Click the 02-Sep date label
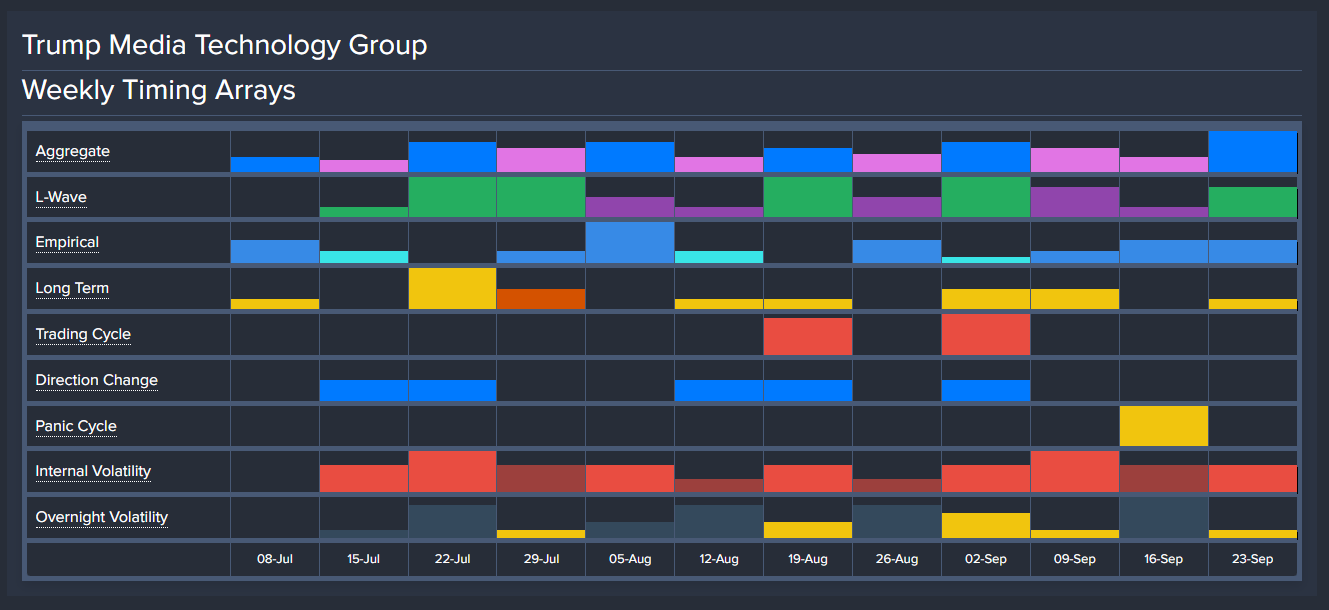This screenshot has height=610, width=1329. [x=986, y=560]
